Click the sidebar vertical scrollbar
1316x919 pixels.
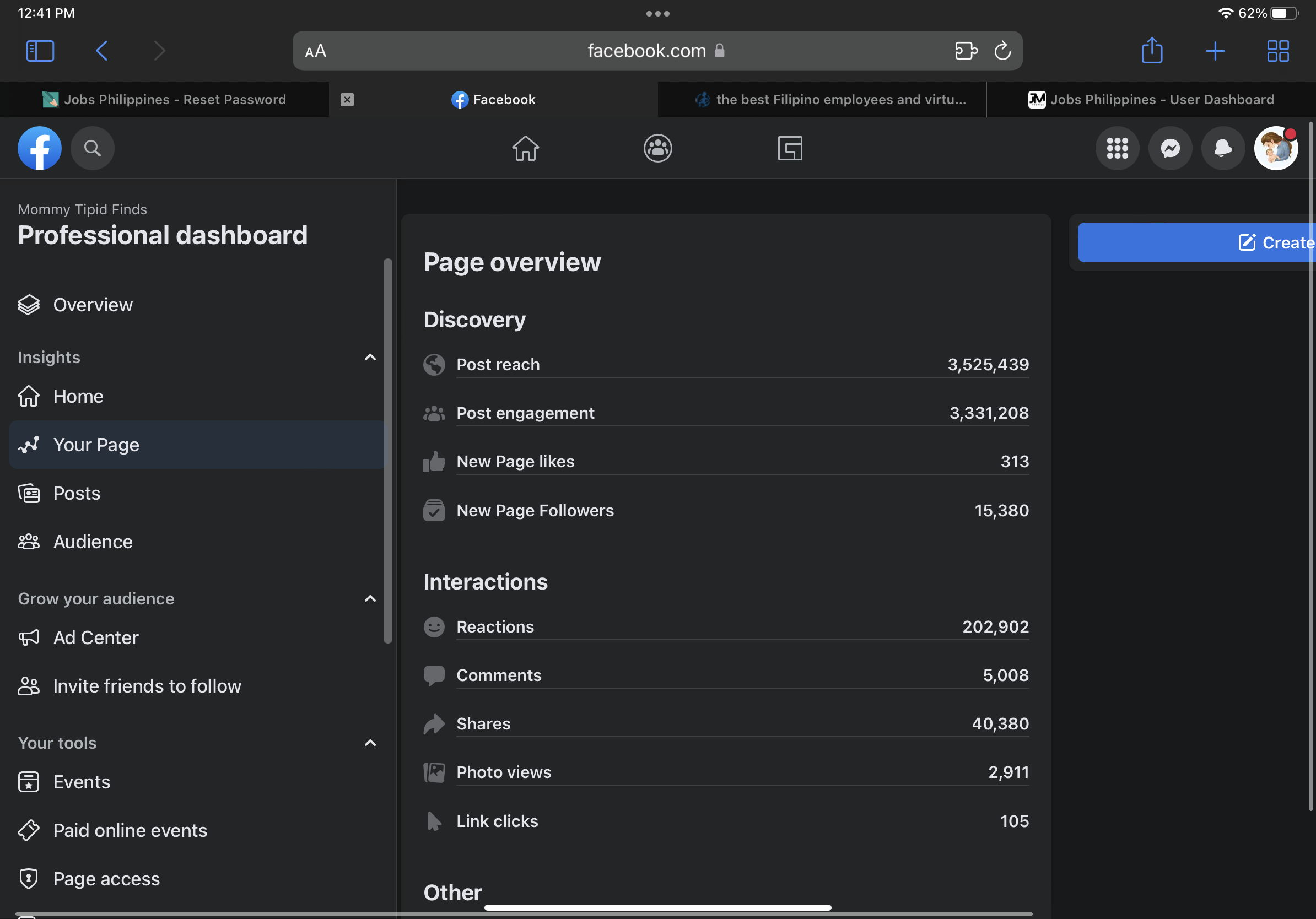[387, 450]
